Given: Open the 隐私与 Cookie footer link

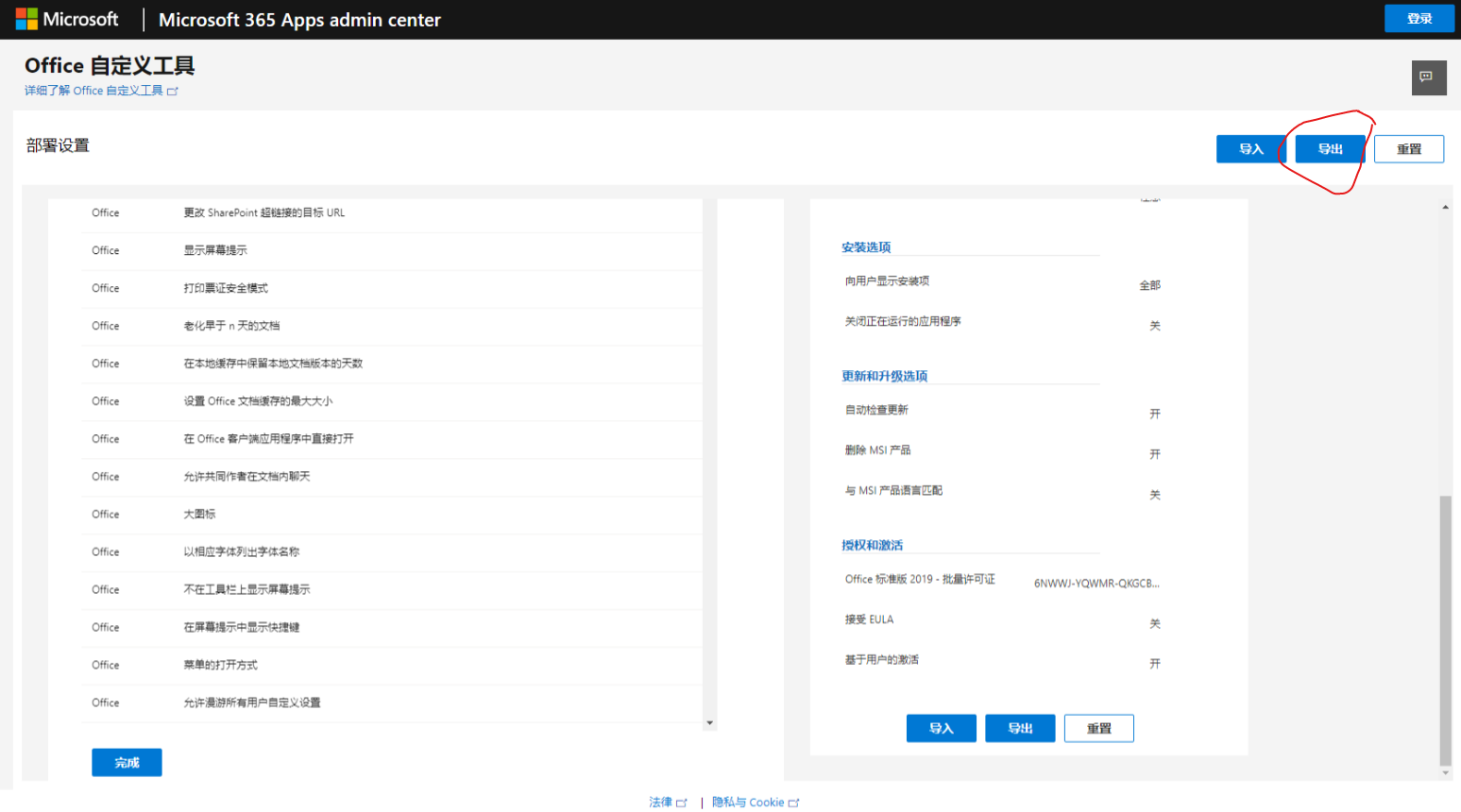Looking at the screenshot, I should (x=748, y=803).
